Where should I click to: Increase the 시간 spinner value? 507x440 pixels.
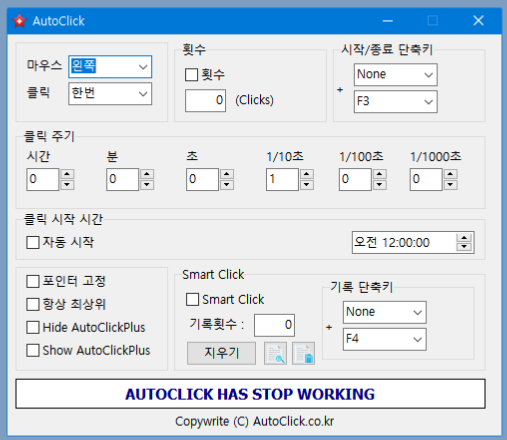(67, 174)
